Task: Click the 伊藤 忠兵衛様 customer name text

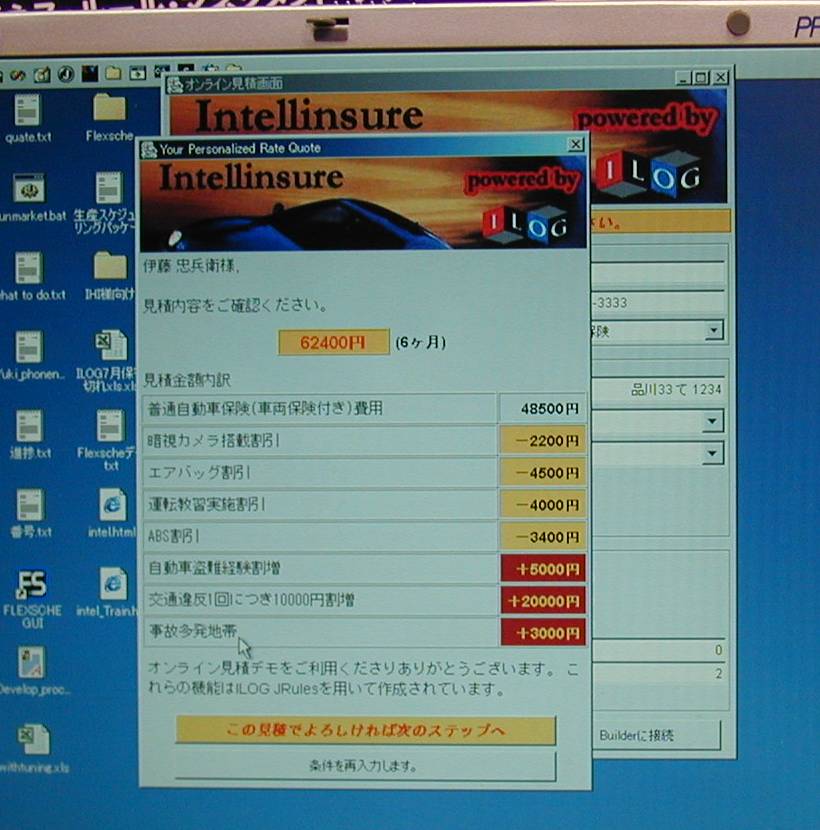Action: tap(191, 266)
